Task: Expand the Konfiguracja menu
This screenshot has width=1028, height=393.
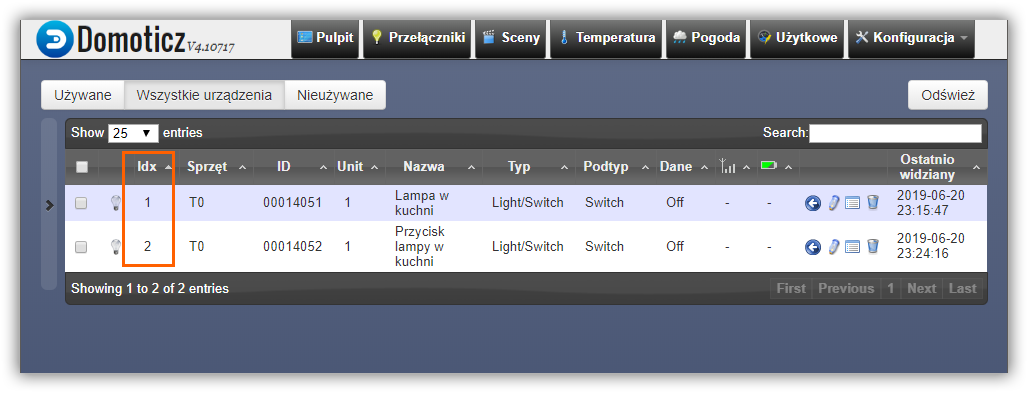Action: pos(911,38)
